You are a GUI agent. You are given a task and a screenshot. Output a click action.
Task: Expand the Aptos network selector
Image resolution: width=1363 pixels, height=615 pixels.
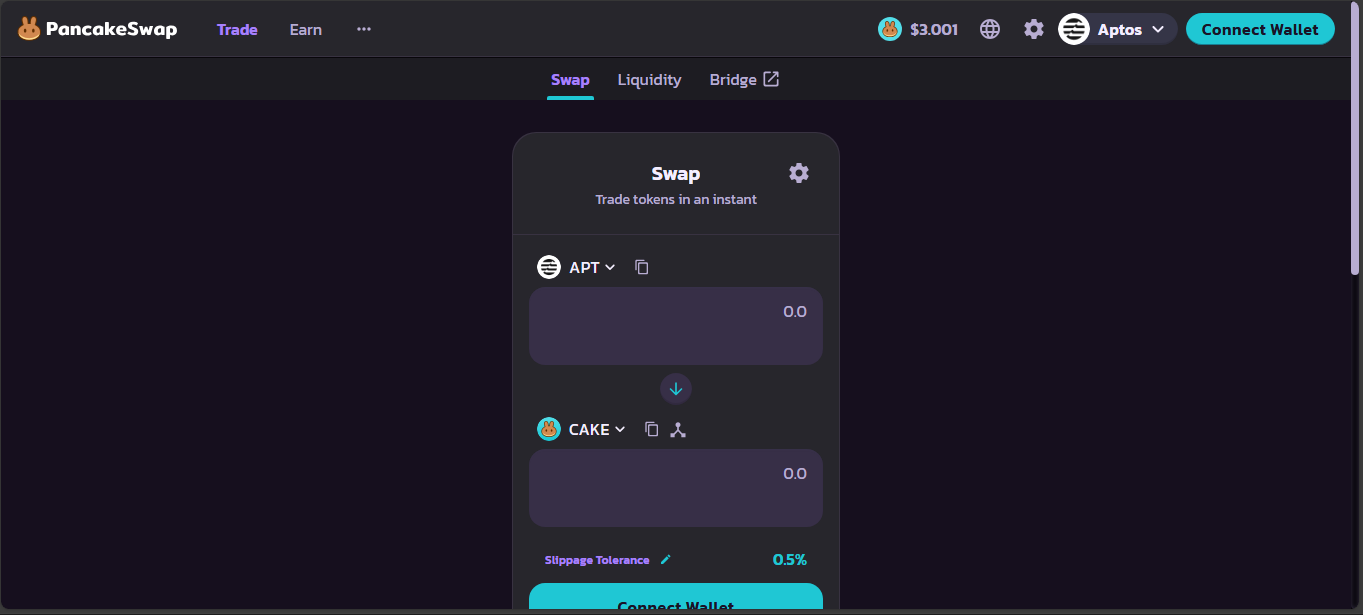1117,29
